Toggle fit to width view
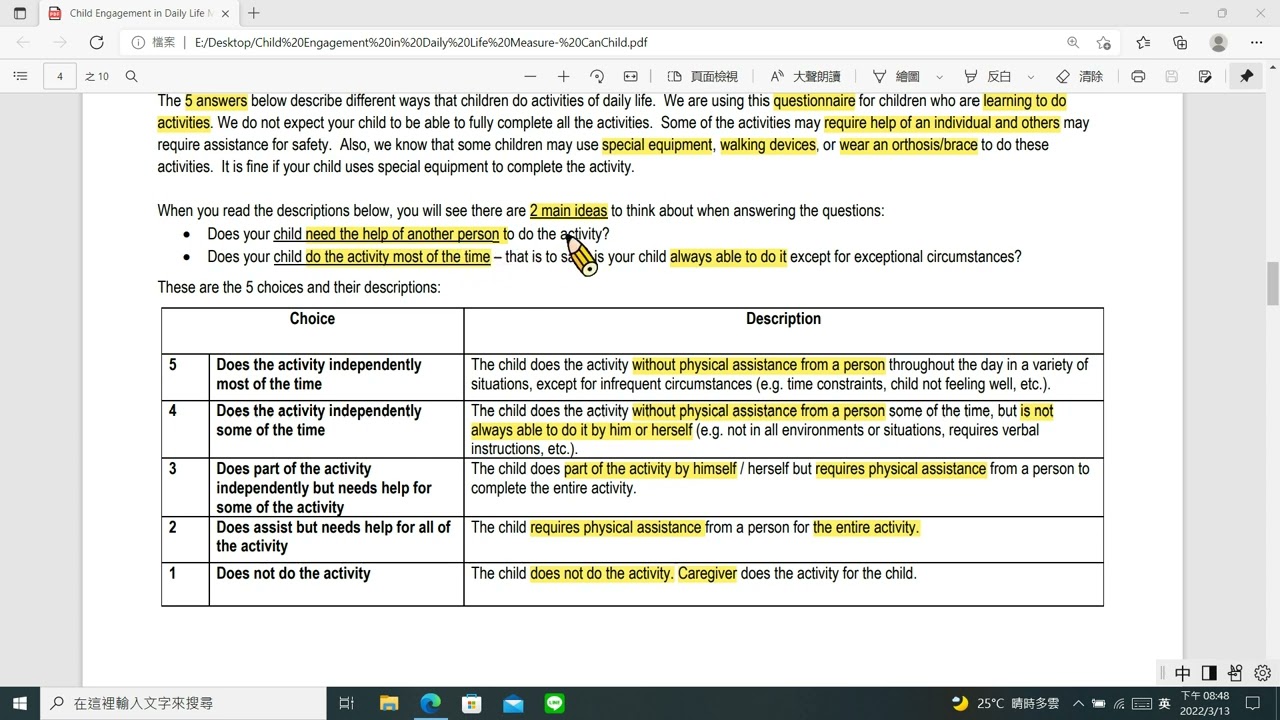The width and height of the screenshot is (1280, 720). click(631, 76)
